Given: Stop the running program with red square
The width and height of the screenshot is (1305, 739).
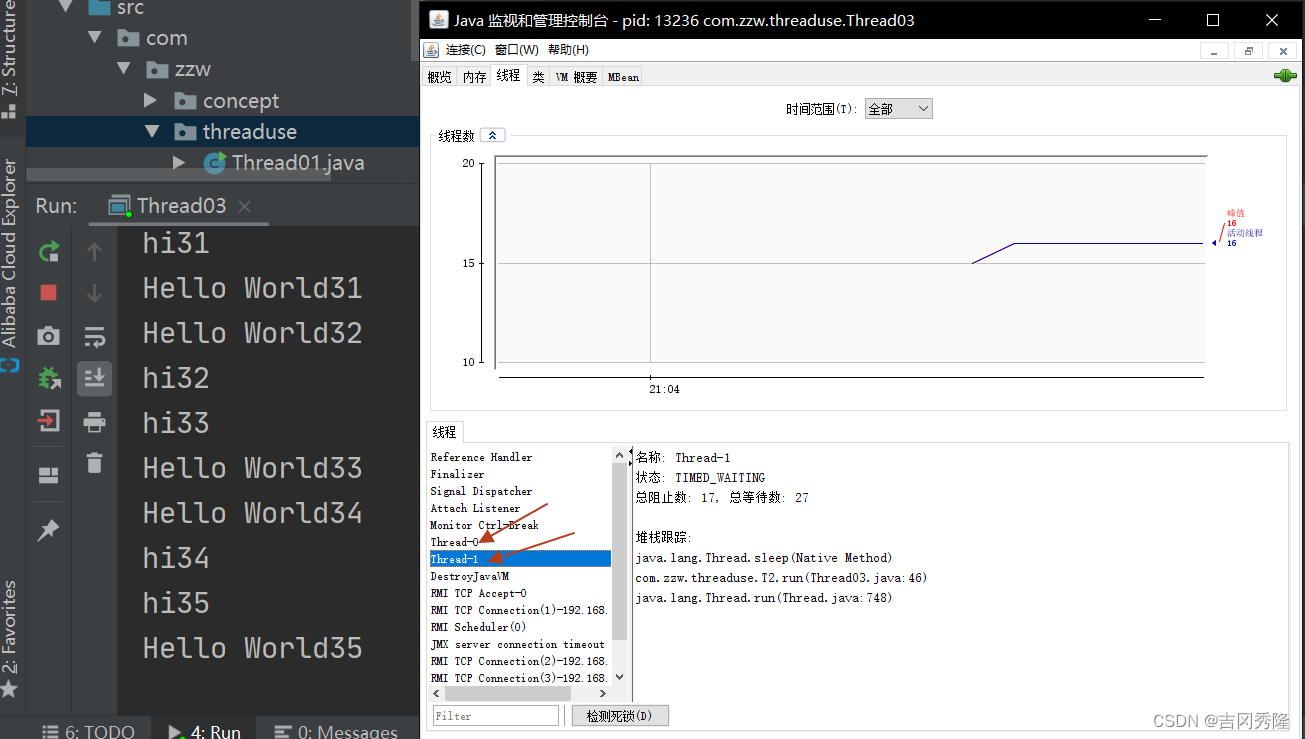Looking at the screenshot, I should (48, 293).
